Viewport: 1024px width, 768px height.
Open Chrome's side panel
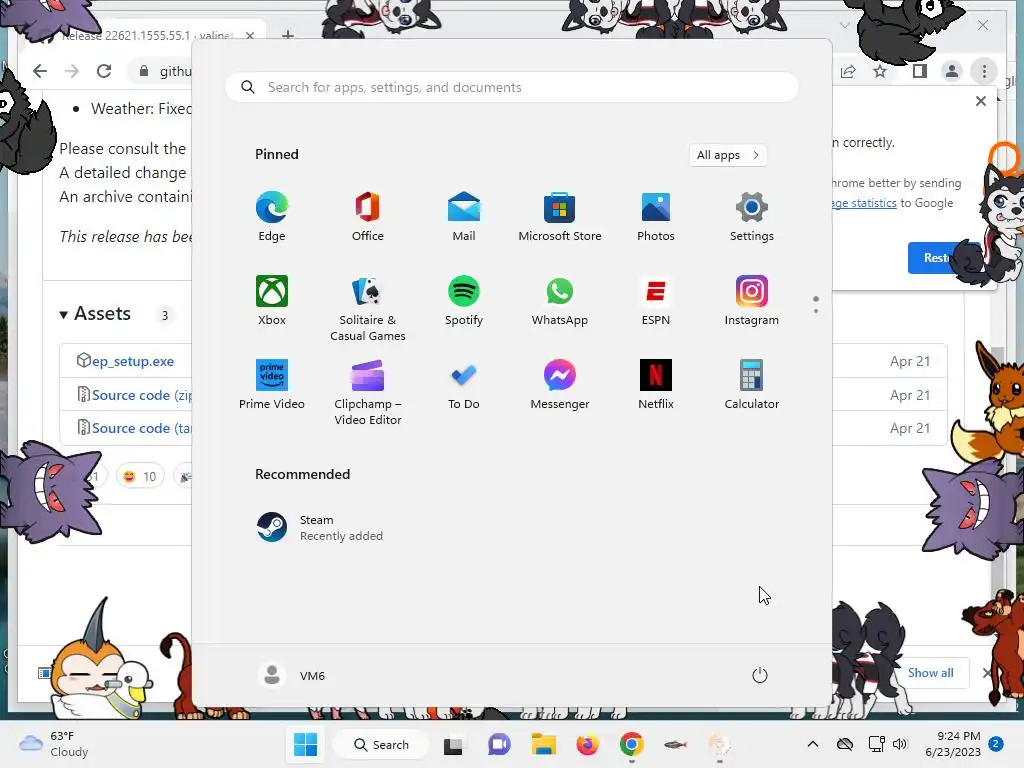[920, 71]
